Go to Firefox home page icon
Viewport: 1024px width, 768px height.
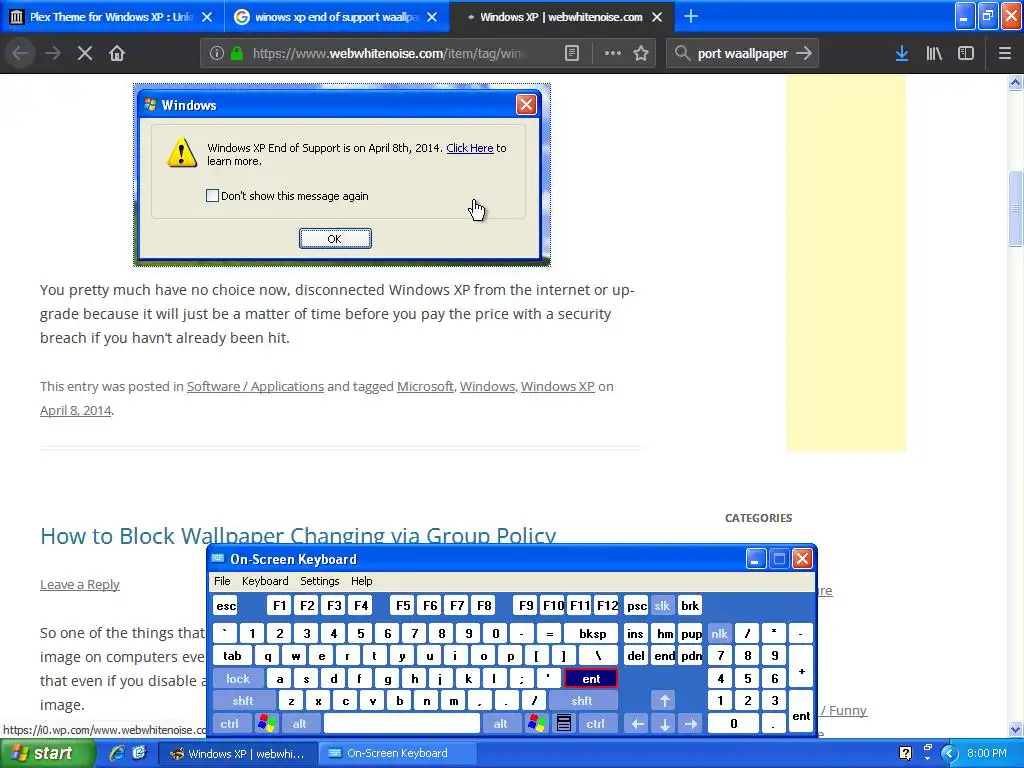coord(117,54)
